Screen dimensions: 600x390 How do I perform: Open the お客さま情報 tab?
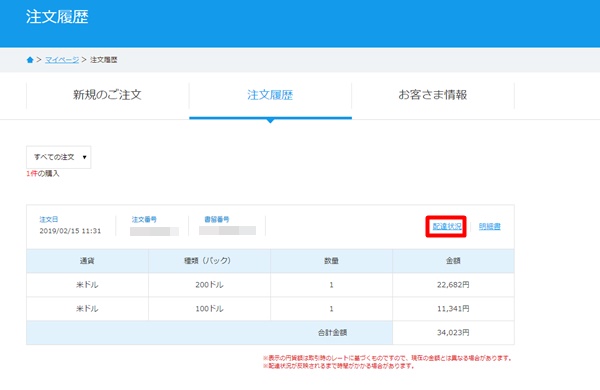point(433,95)
